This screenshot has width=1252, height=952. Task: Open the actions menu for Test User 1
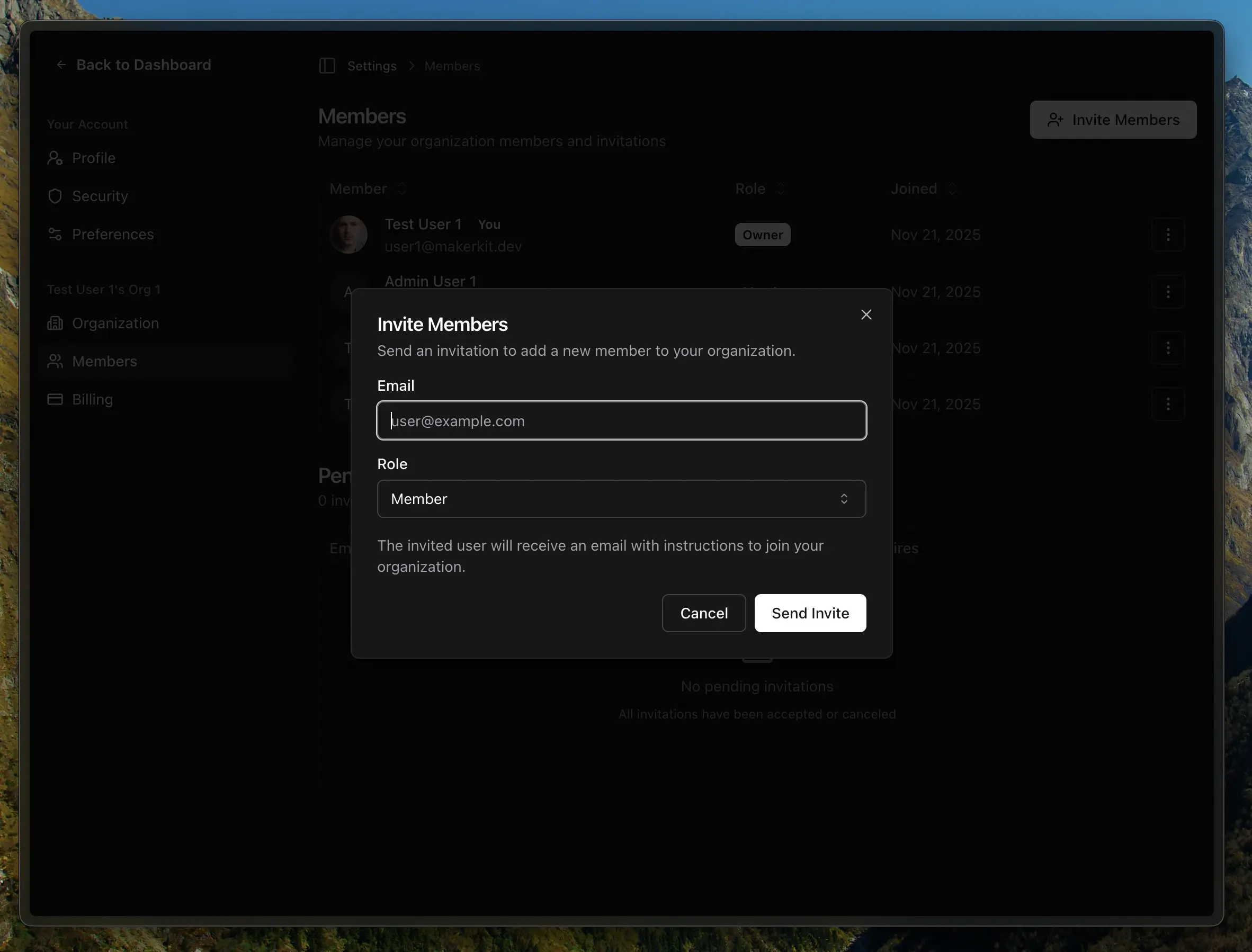click(x=1169, y=235)
